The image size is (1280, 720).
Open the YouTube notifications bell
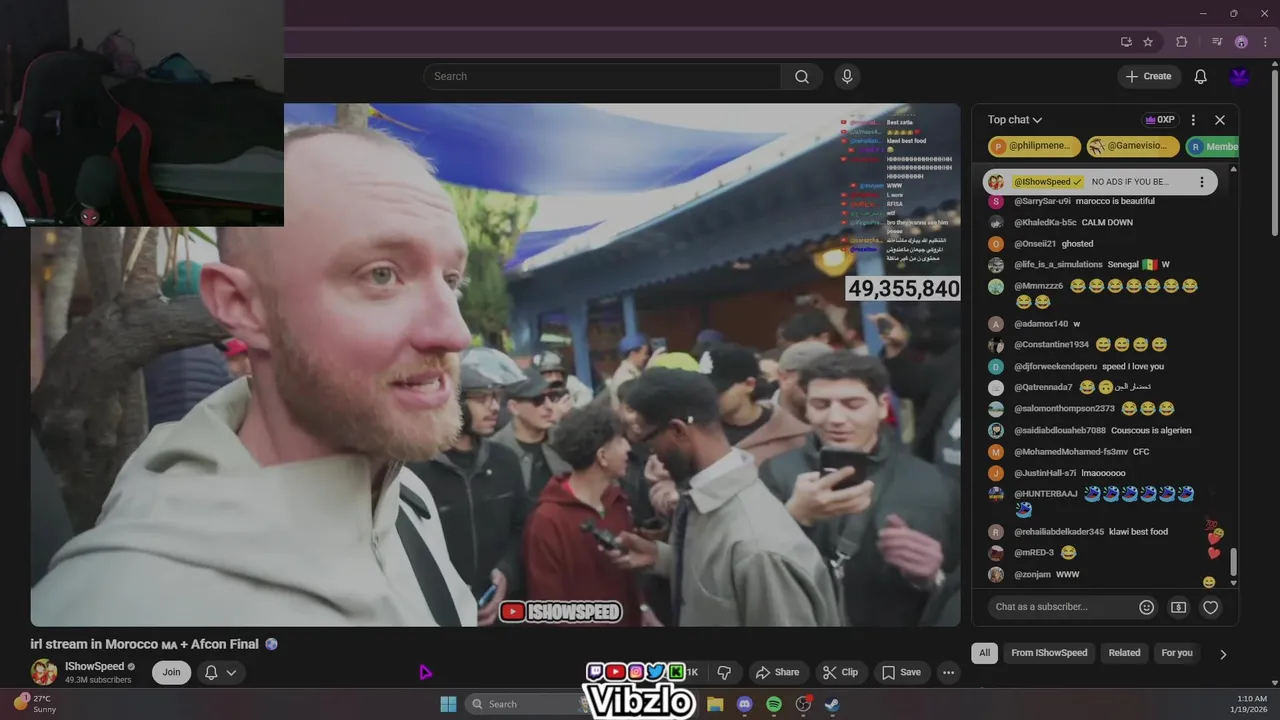coord(1201,76)
